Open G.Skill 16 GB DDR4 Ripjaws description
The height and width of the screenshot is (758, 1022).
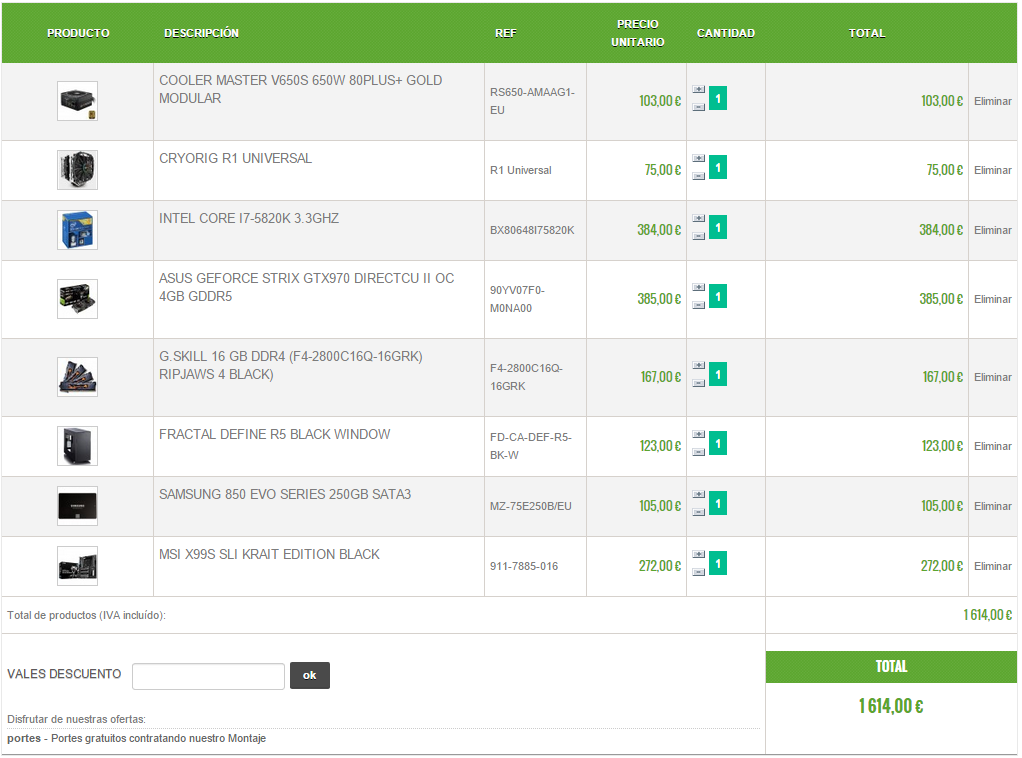[x=291, y=366]
